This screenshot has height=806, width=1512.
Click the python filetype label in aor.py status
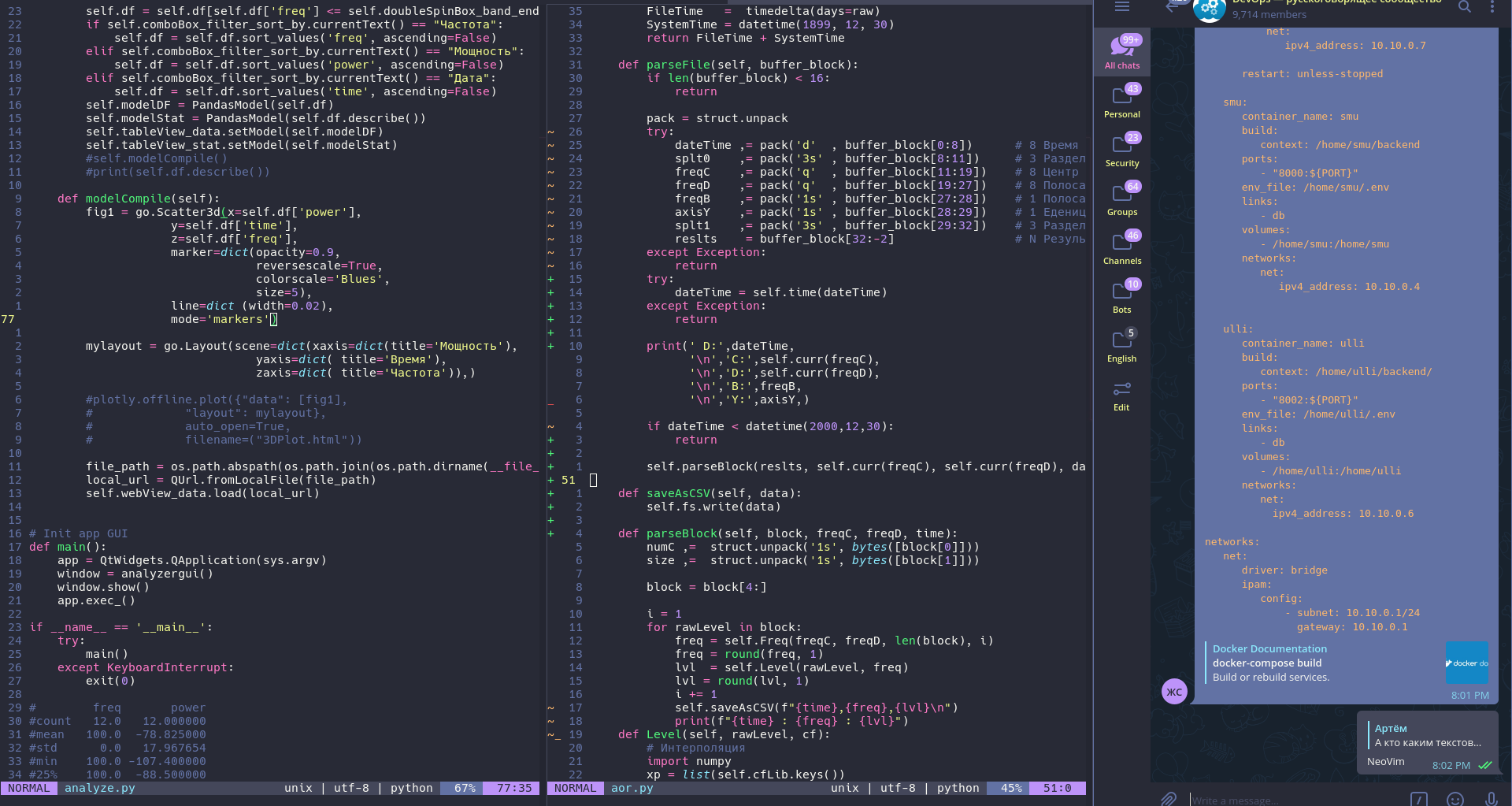[x=958, y=788]
